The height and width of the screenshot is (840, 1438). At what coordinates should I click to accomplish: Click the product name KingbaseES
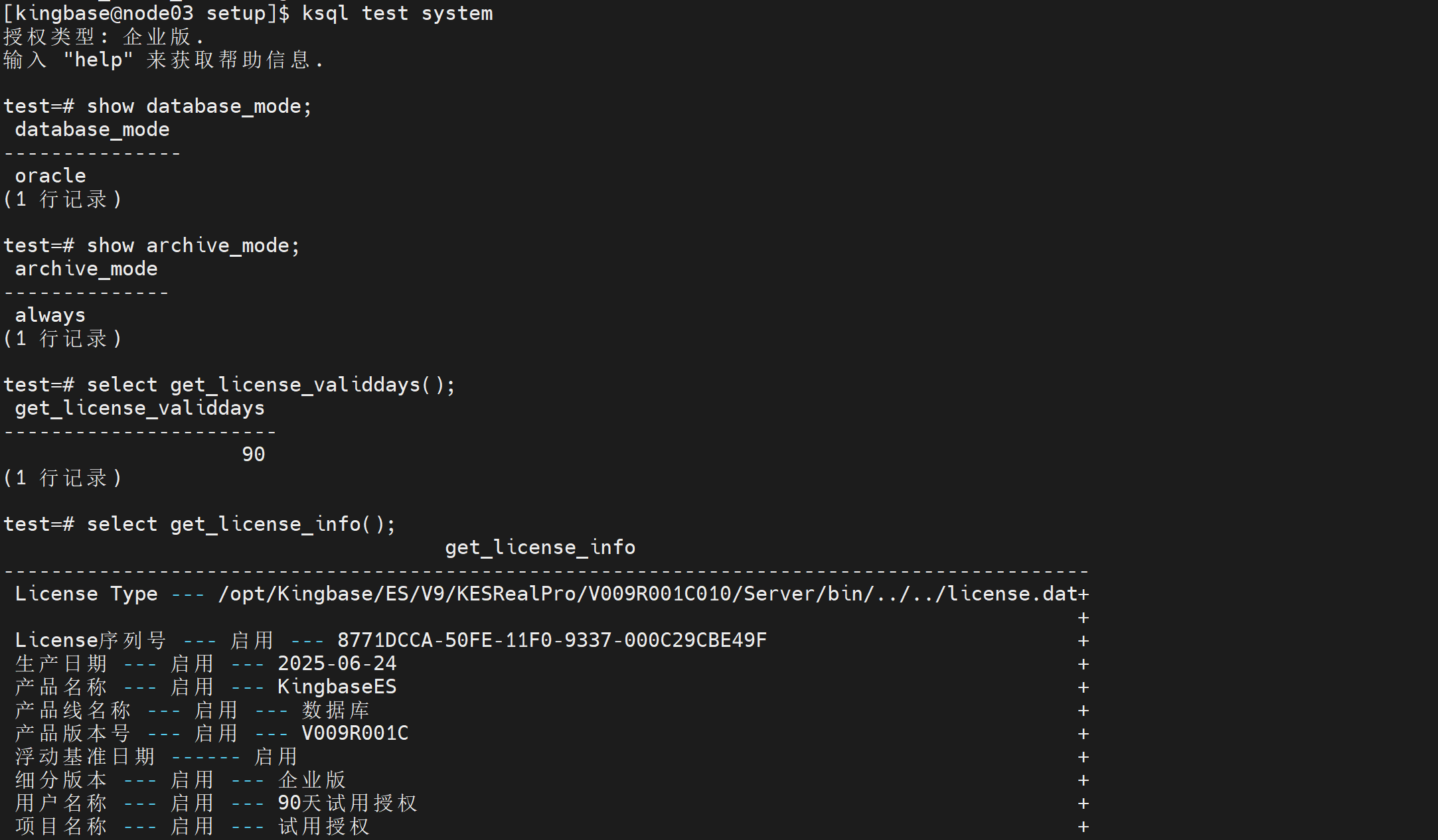tap(337, 687)
